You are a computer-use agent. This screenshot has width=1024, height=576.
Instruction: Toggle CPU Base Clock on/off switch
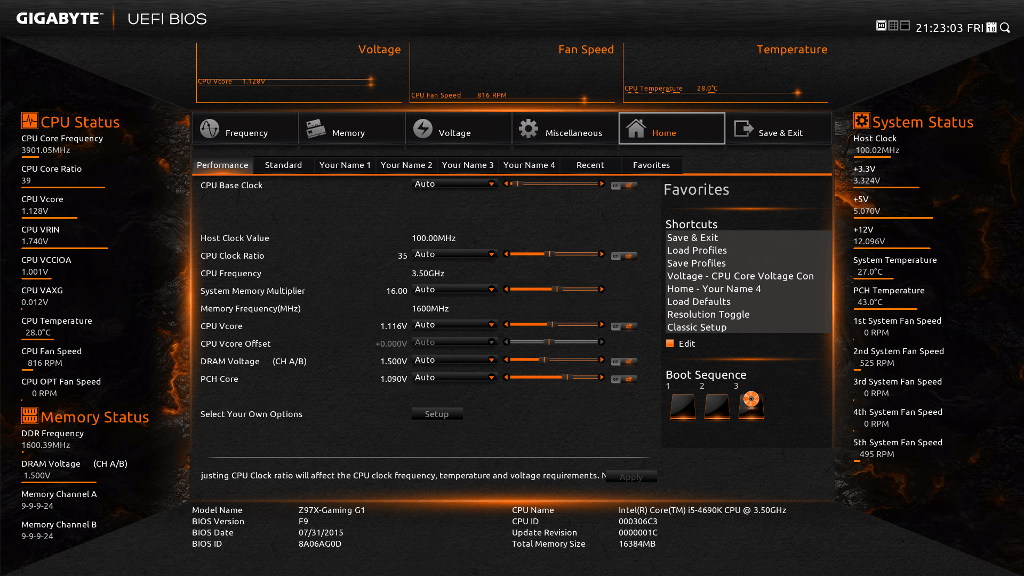click(624, 186)
